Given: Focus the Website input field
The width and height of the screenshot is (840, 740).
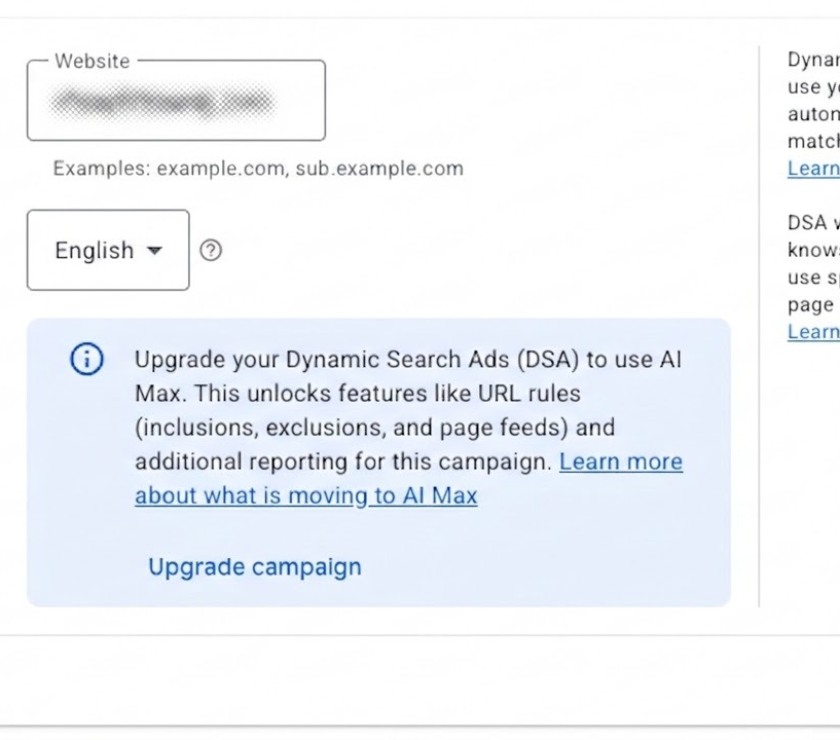Looking at the screenshot, I should coord(176,100).
